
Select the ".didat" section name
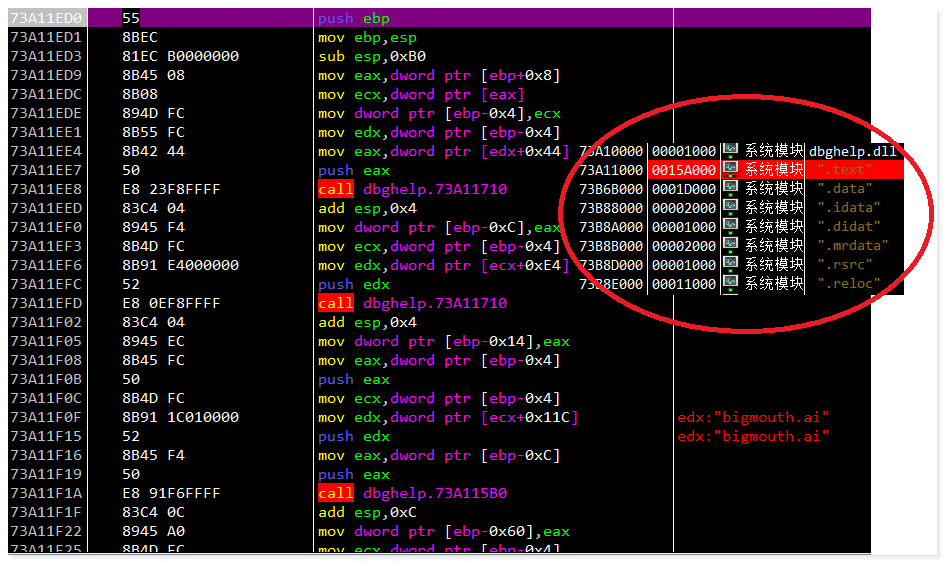849,227
